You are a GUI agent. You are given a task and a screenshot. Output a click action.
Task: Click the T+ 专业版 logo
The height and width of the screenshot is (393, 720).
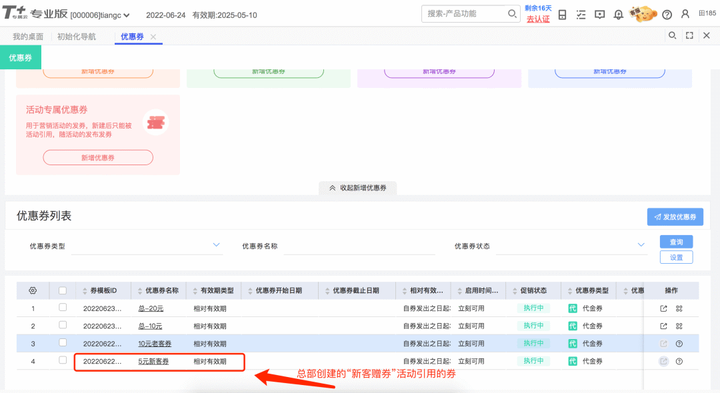tap(35, 13)
